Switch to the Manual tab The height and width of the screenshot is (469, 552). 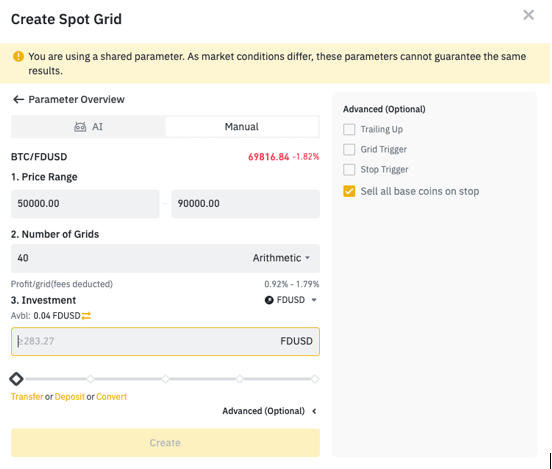click(242, 127)
